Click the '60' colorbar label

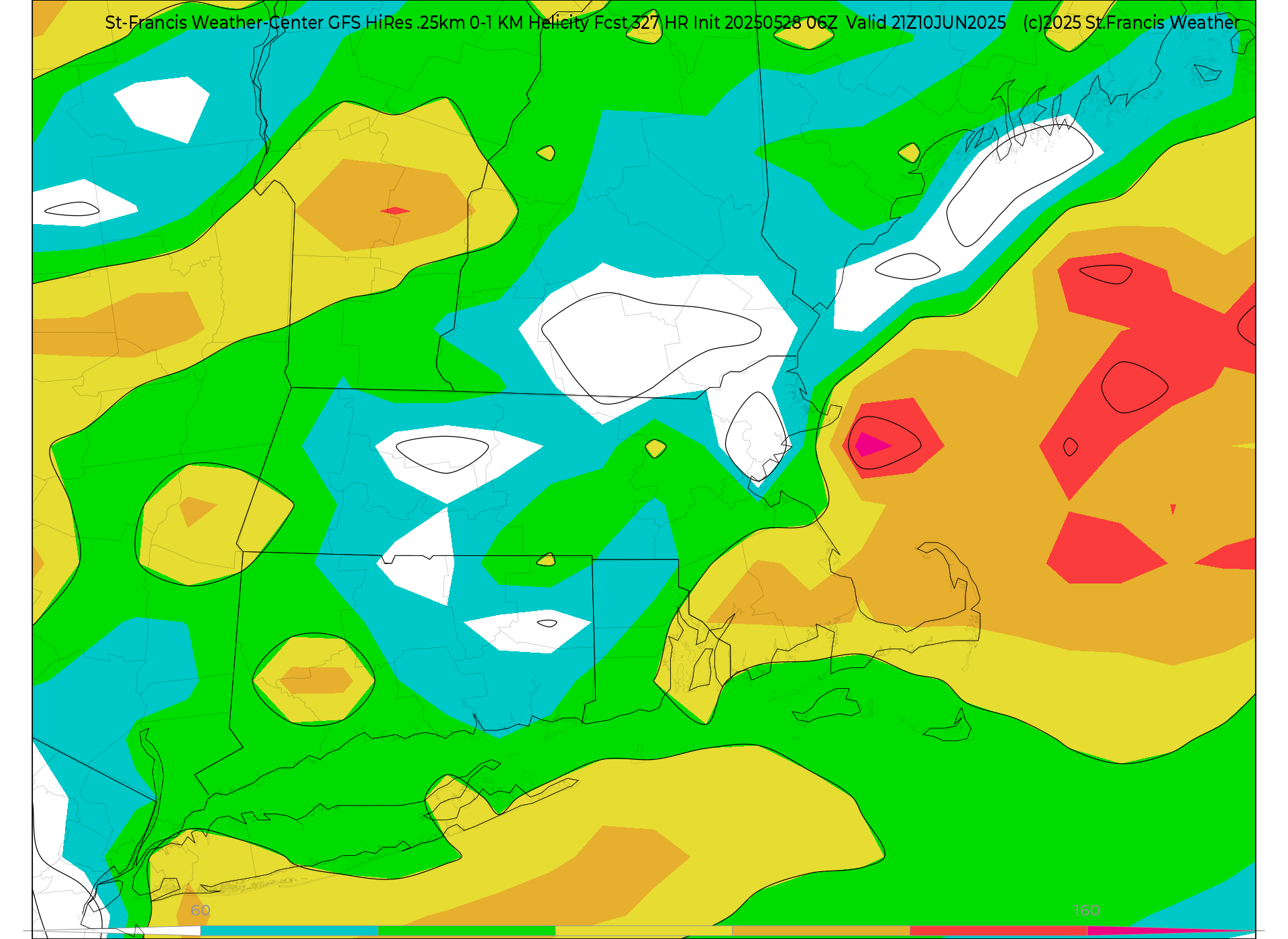coord(201,910)
